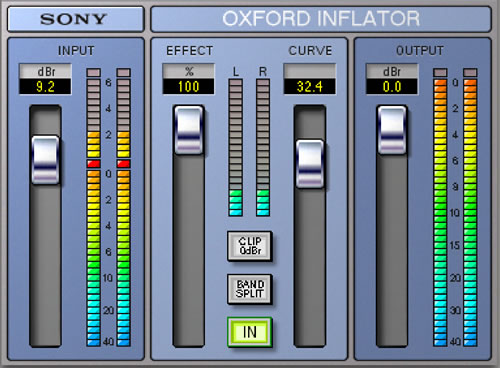Click the OXFORD INFLATOR title bar

point(321,19)
